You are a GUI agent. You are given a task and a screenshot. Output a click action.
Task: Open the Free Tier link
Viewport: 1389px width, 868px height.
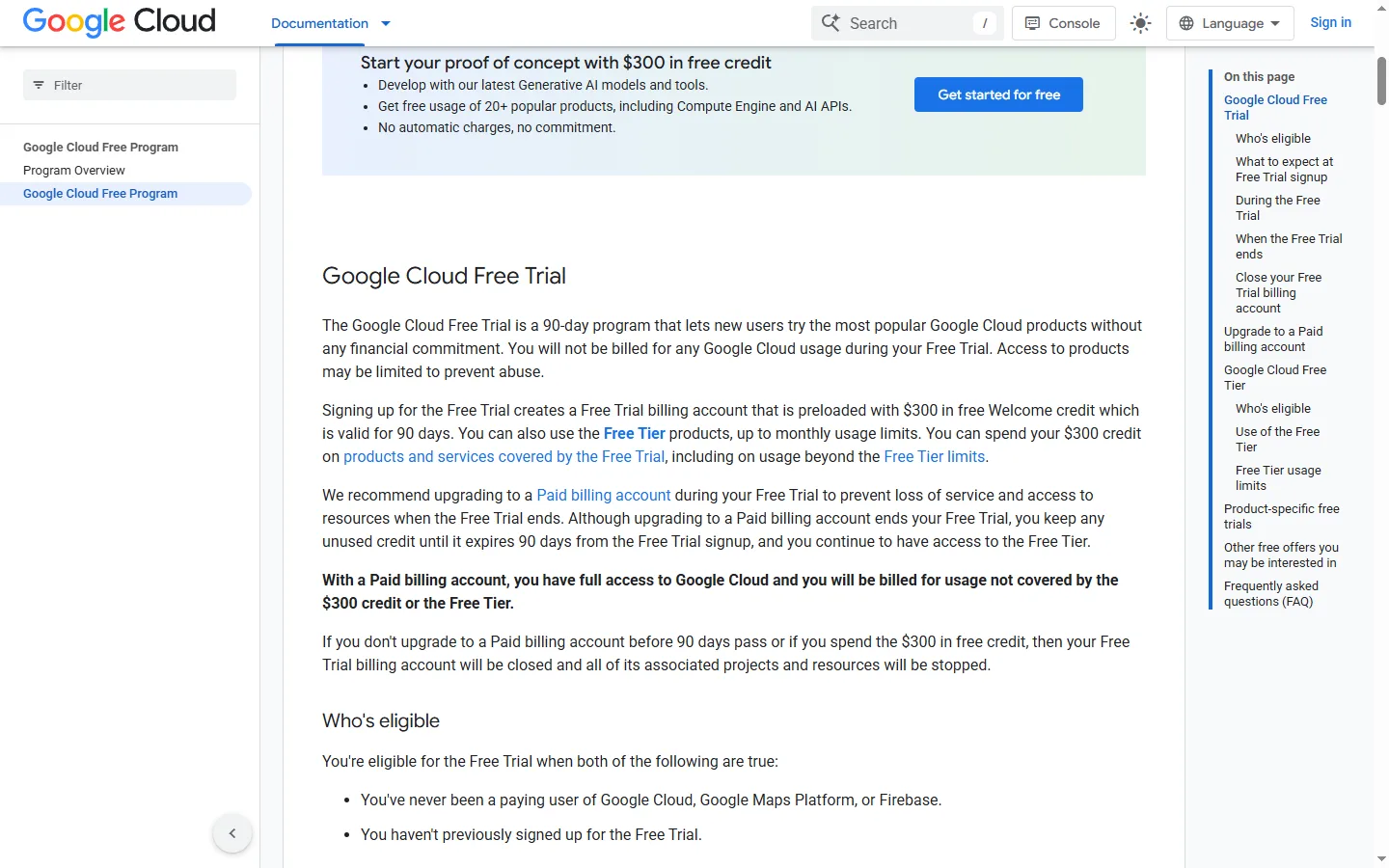click(635, 434)
